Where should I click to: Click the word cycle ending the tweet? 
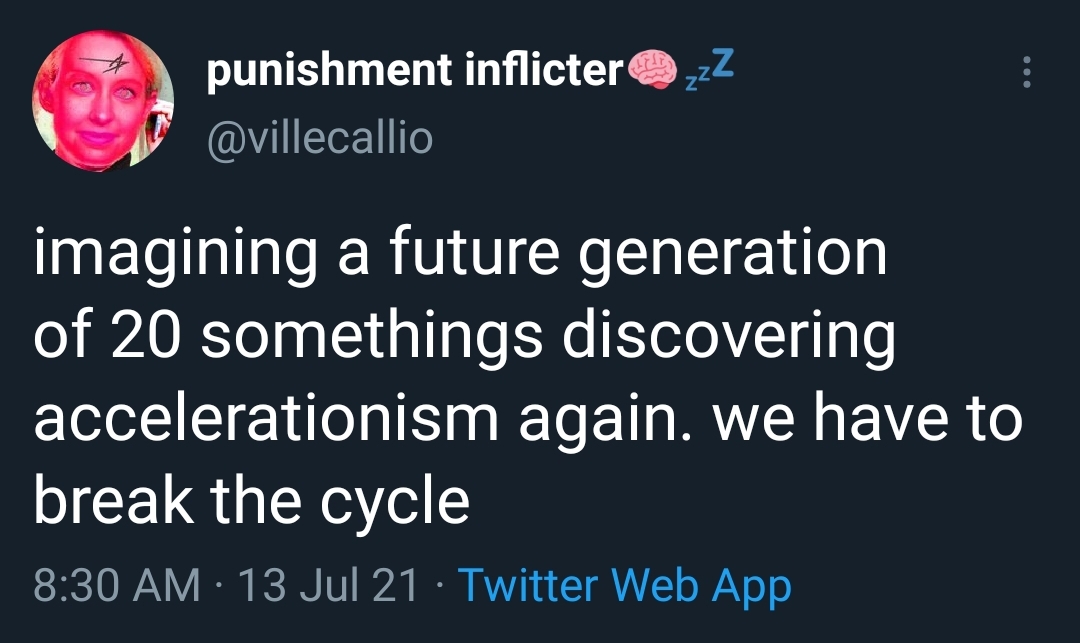point(398,500)
